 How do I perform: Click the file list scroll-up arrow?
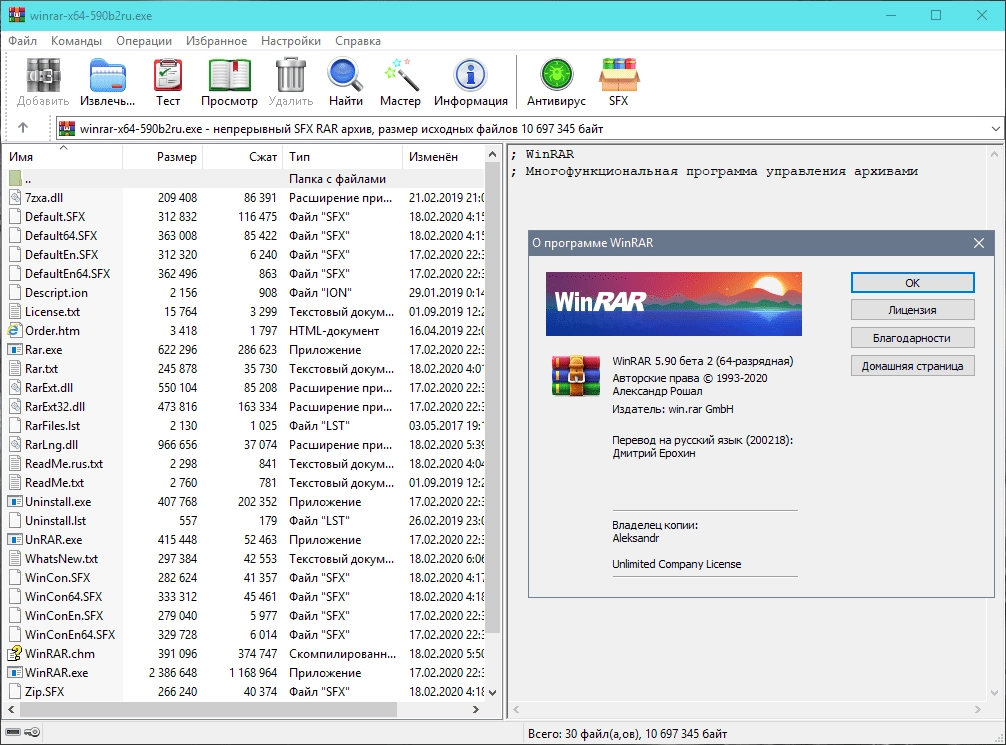(x=492, y=155)
